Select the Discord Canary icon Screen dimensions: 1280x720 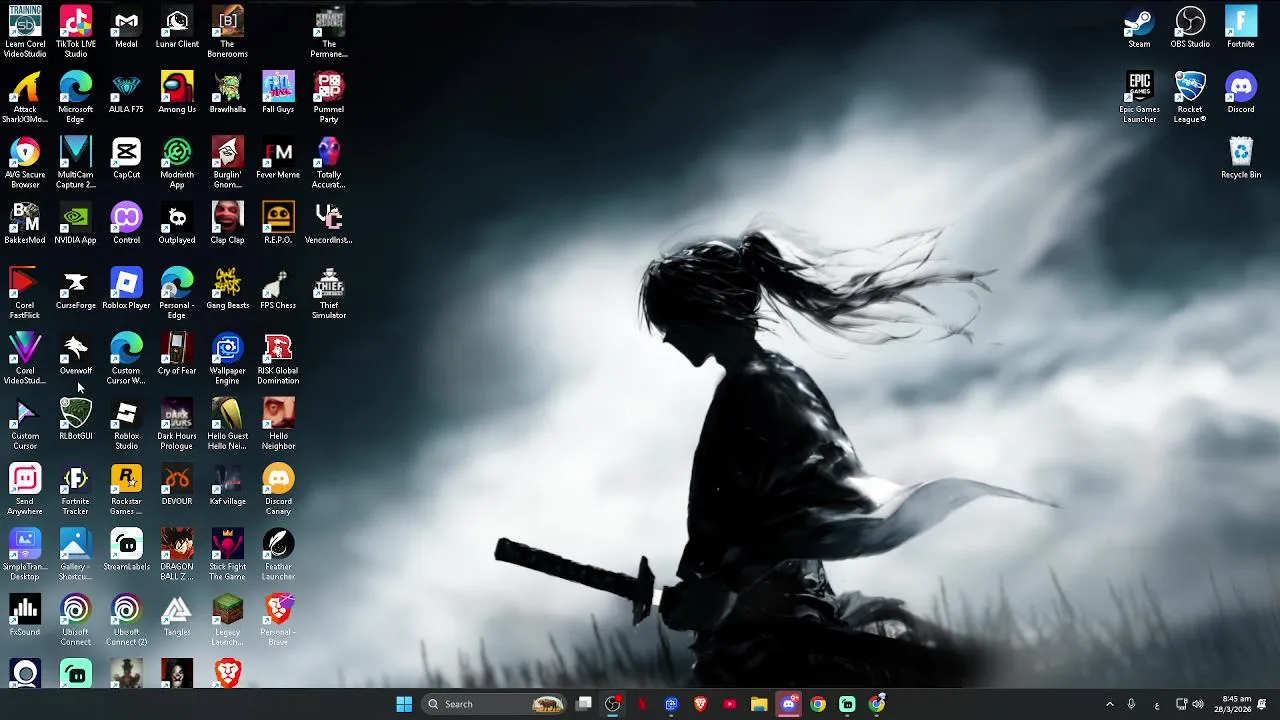pyautogui.click(x=278, y=489)
